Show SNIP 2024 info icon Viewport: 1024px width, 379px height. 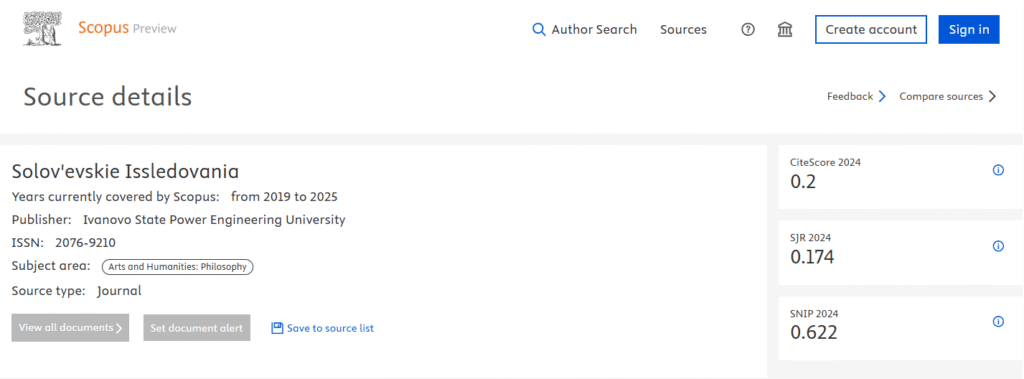click(x=998, y=321)
